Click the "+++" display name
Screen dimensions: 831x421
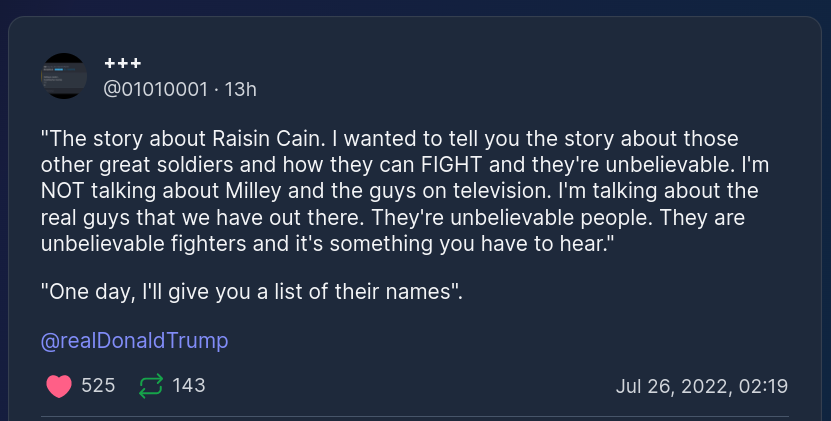coord(122,64)
